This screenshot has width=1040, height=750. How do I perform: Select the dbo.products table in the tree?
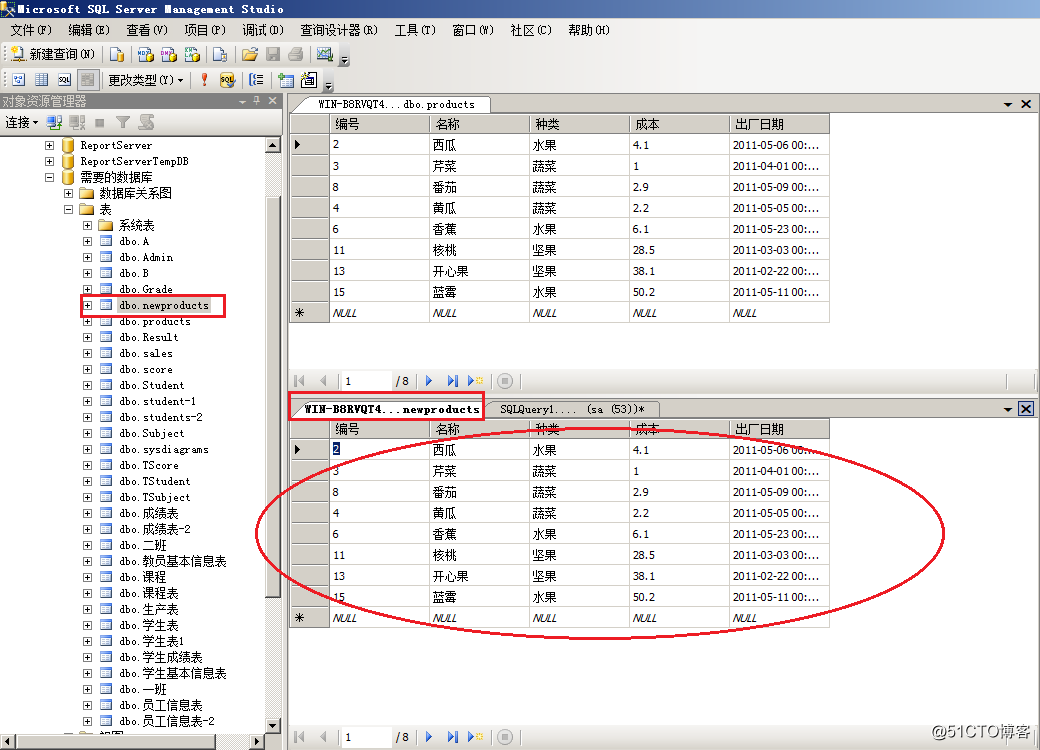[x=155, y=322]
